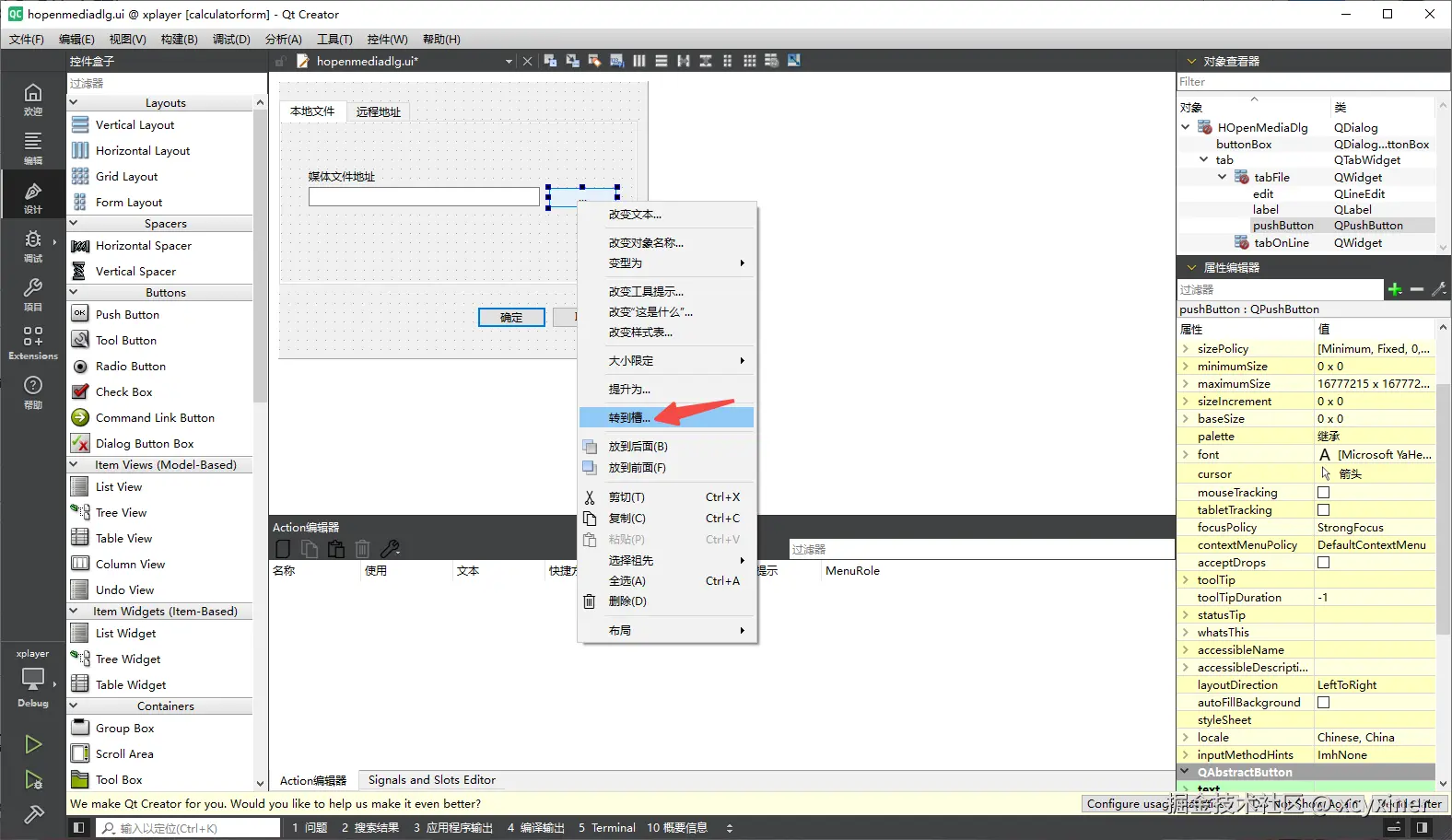Apply Lay Out Horizontally toolbar icon
The width and height of the screenshot is (1452, 840).
click(638, 61)
